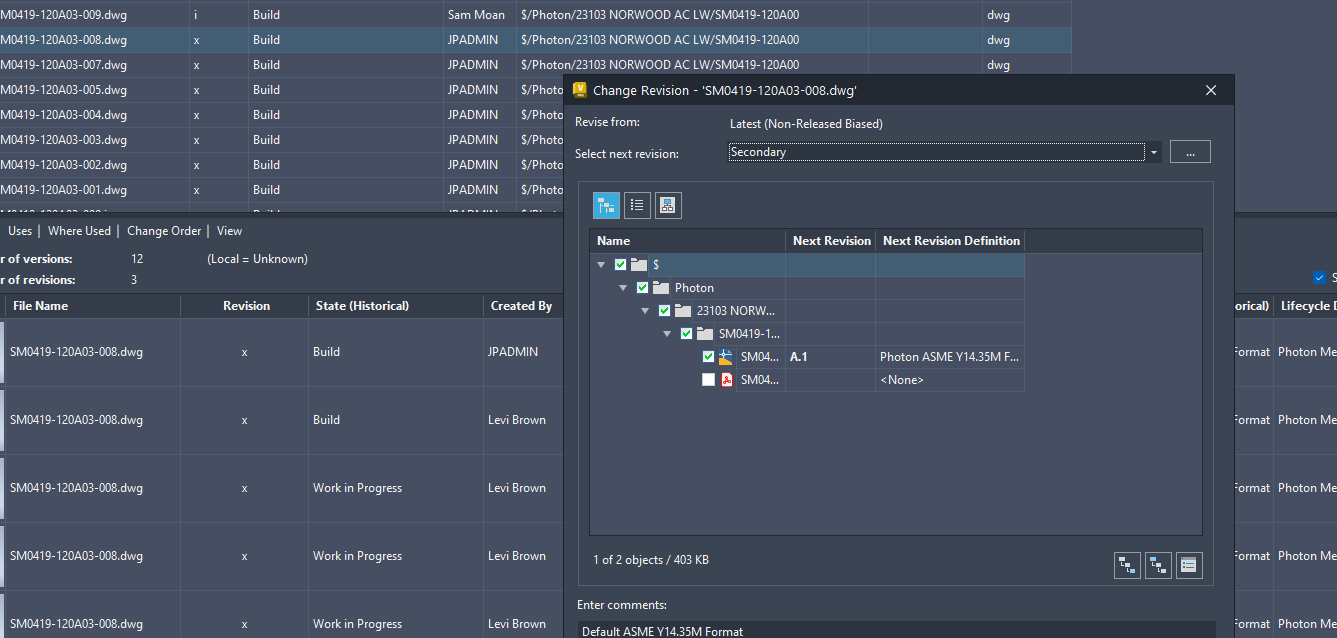Sort by Next Revision Definition column header
1337x638 pixels.
(x=950, y=241)
